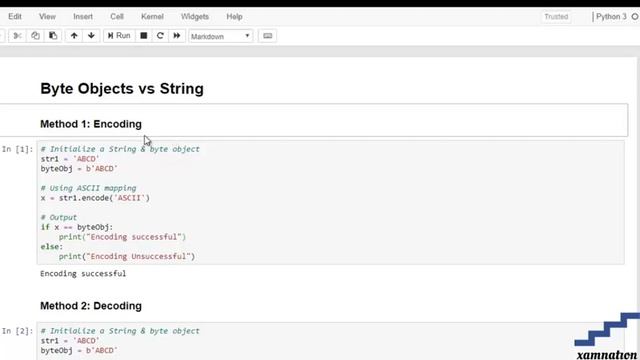Click the In [1] cell prompt

(x=17, y=149)
